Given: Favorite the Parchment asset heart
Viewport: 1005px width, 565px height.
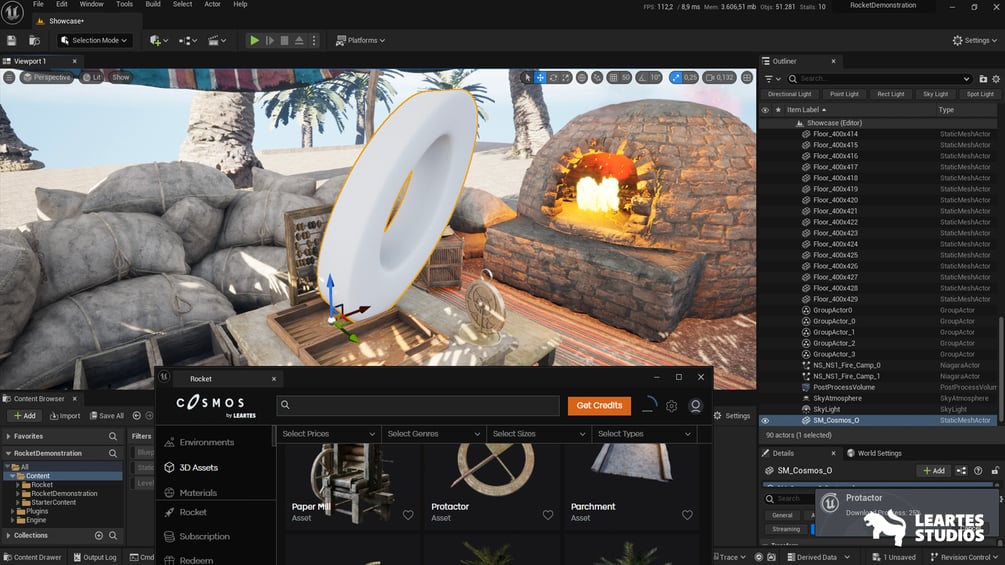Looking at the screenshot, I should [x=687, y=515].
